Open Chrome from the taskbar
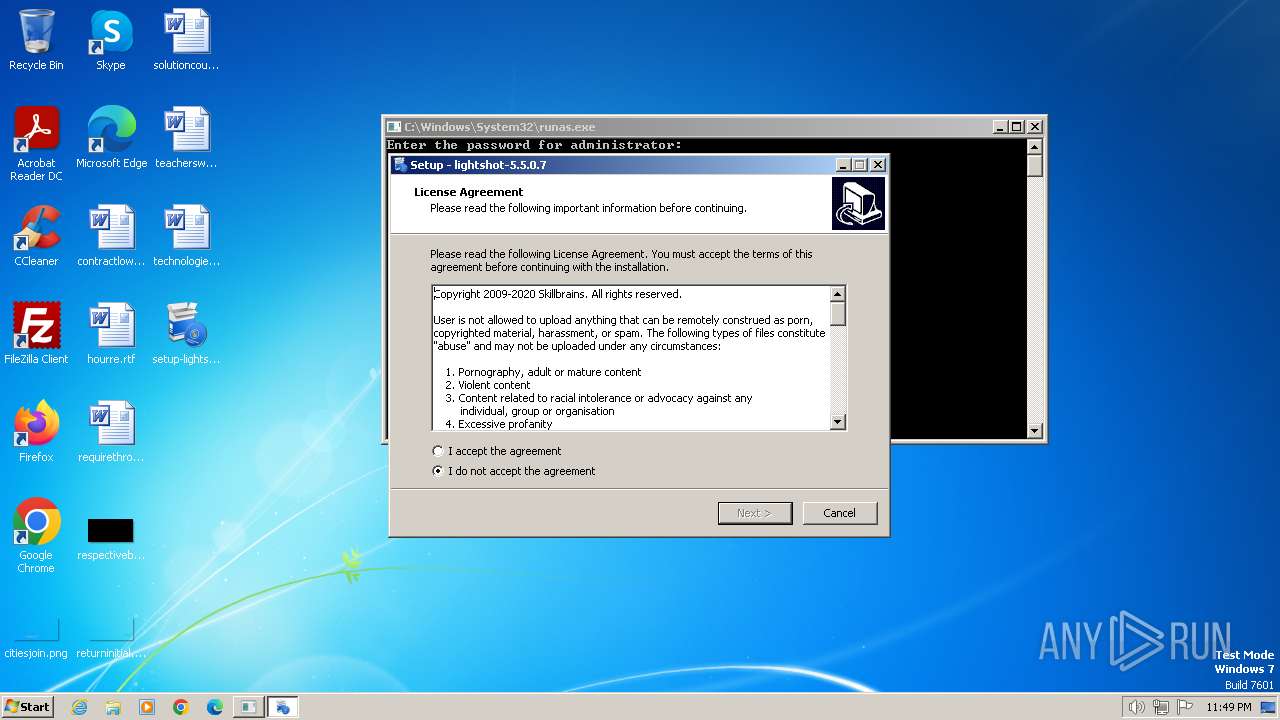The height and width of the screenshot is (720, 1280). tap(181, 707)
